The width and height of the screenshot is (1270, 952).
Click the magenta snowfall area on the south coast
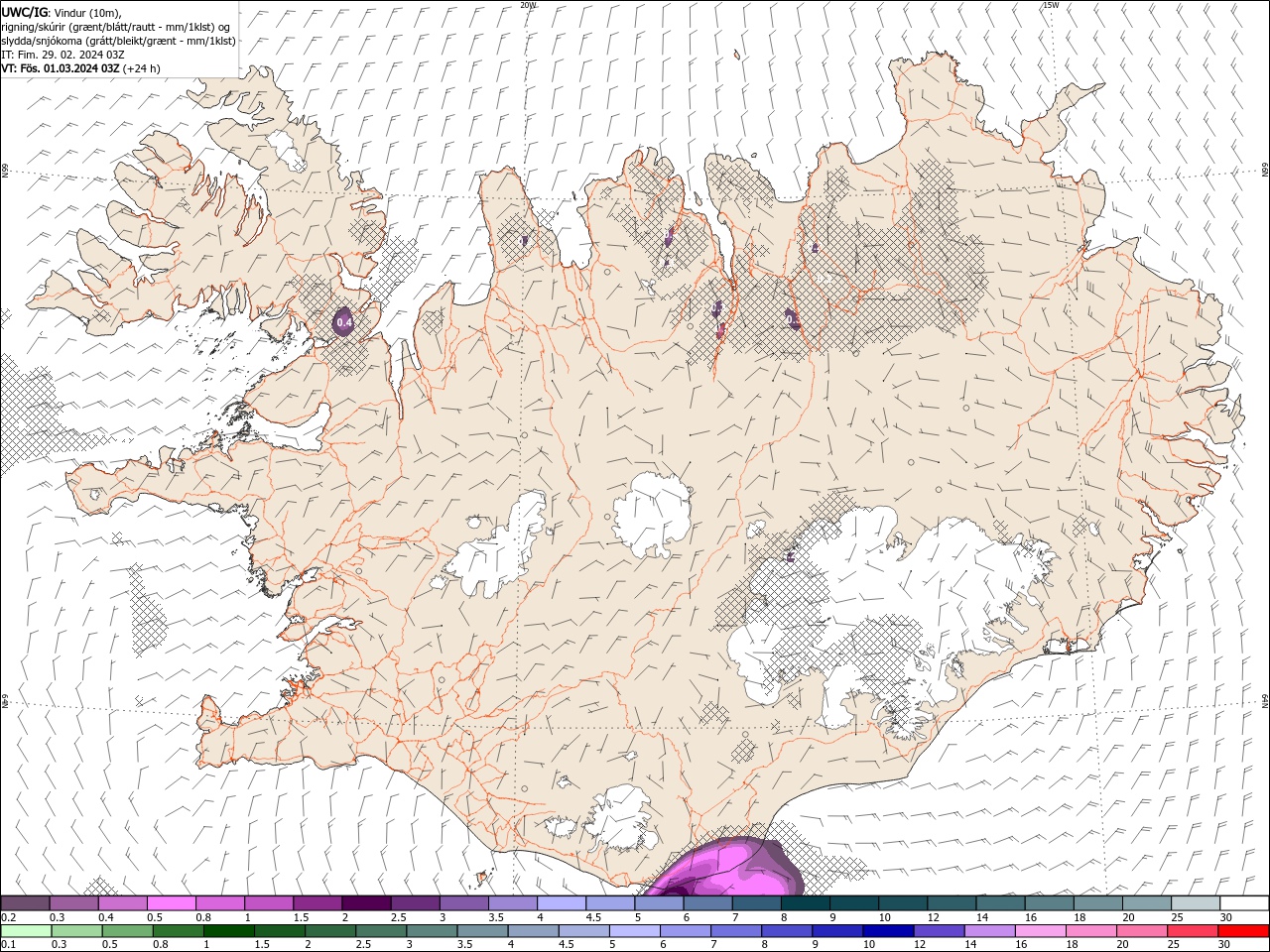point(724,869)
